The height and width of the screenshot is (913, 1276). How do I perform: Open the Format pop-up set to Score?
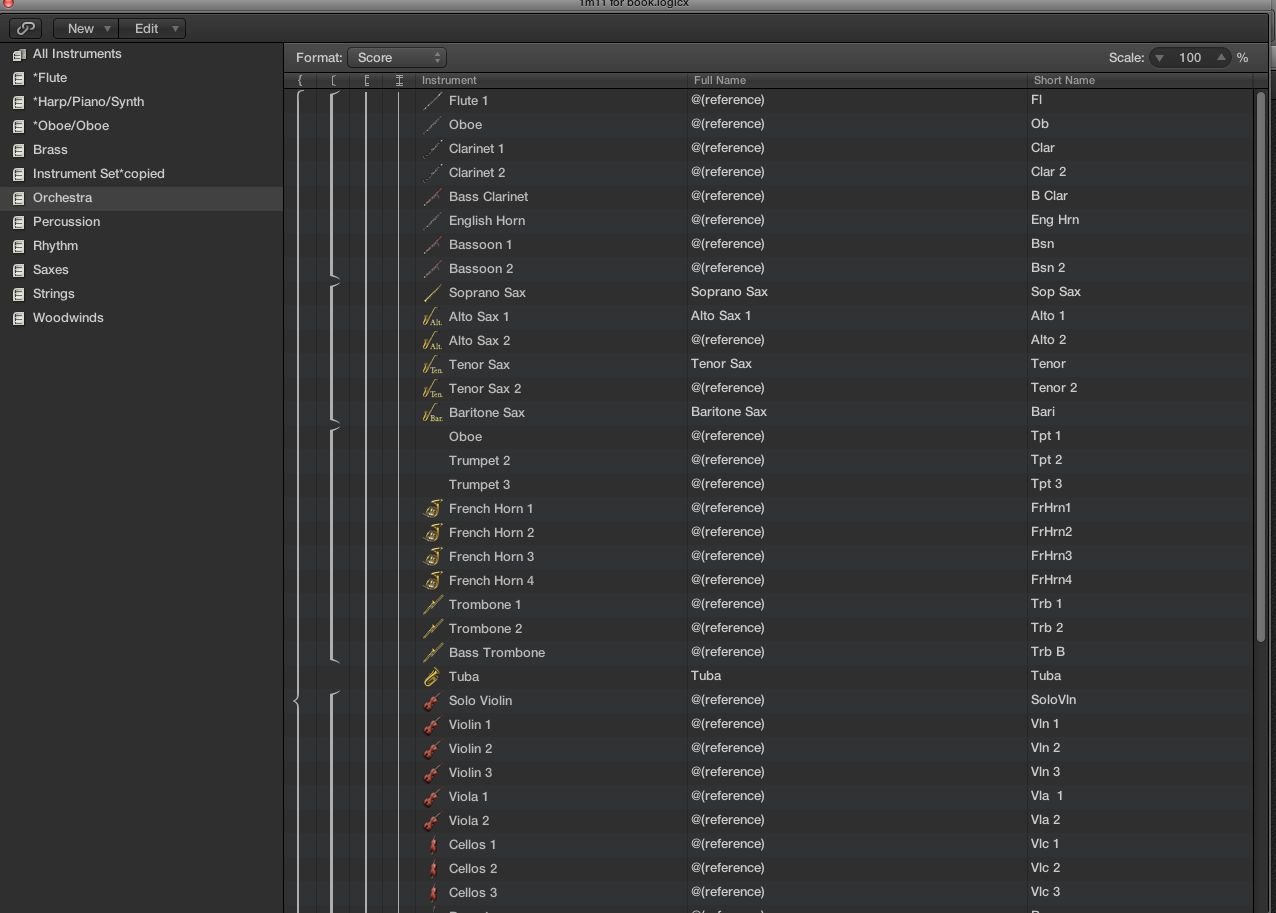click(397, 58)
